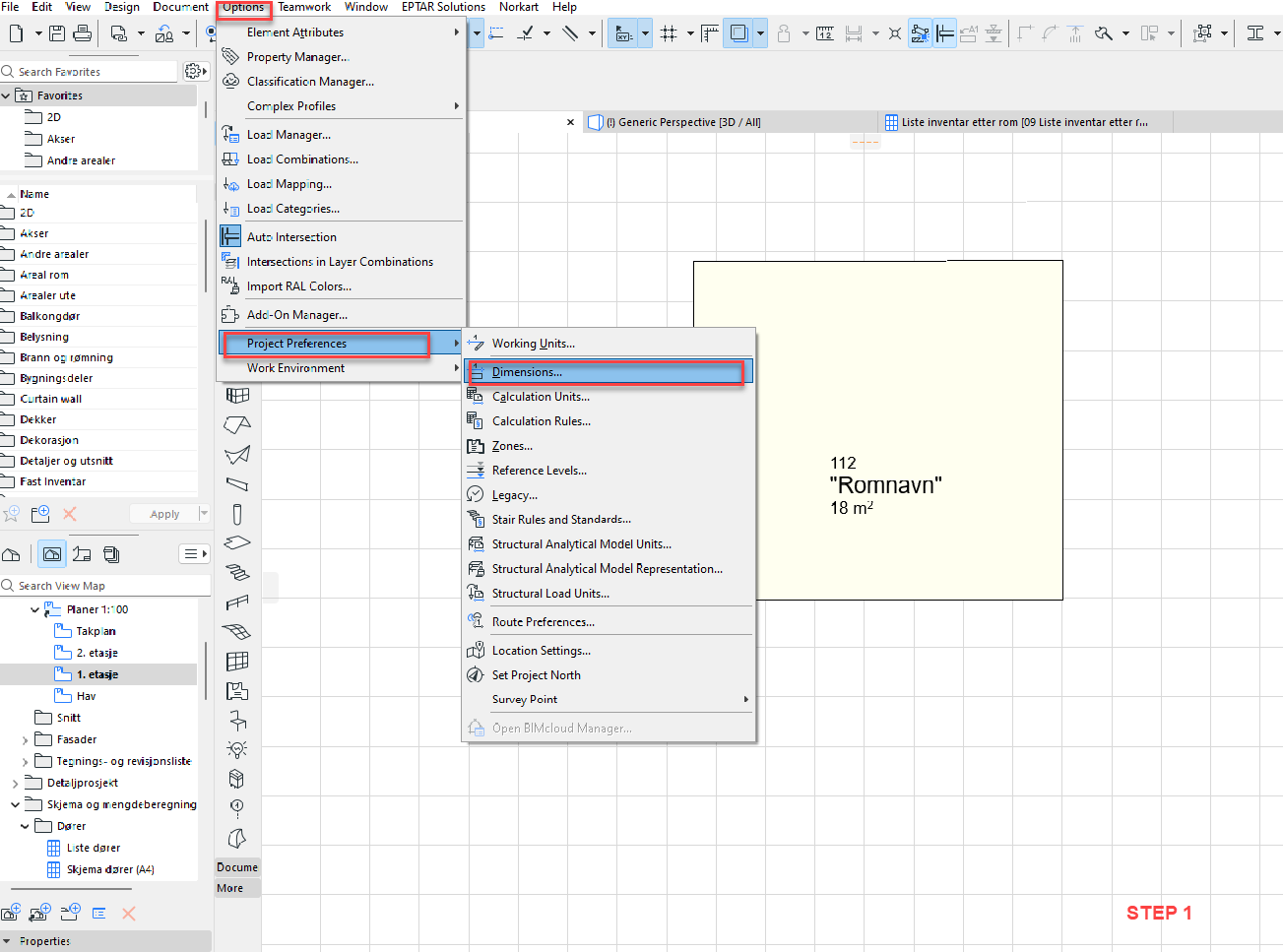Select the Stair tool in toolbox

tap(237, 572)
